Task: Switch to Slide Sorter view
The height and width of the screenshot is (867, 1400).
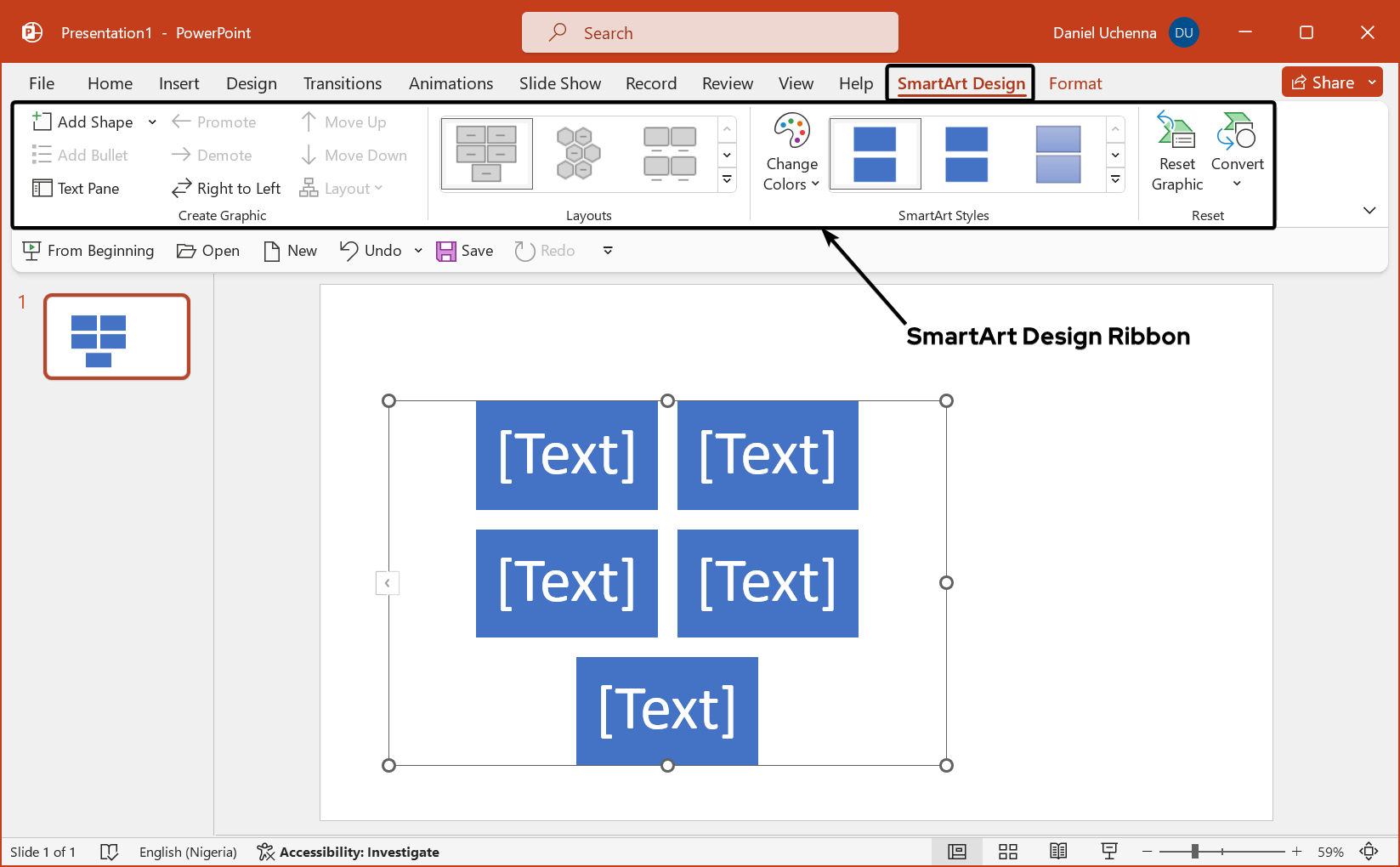Action: pos(1008,852)
